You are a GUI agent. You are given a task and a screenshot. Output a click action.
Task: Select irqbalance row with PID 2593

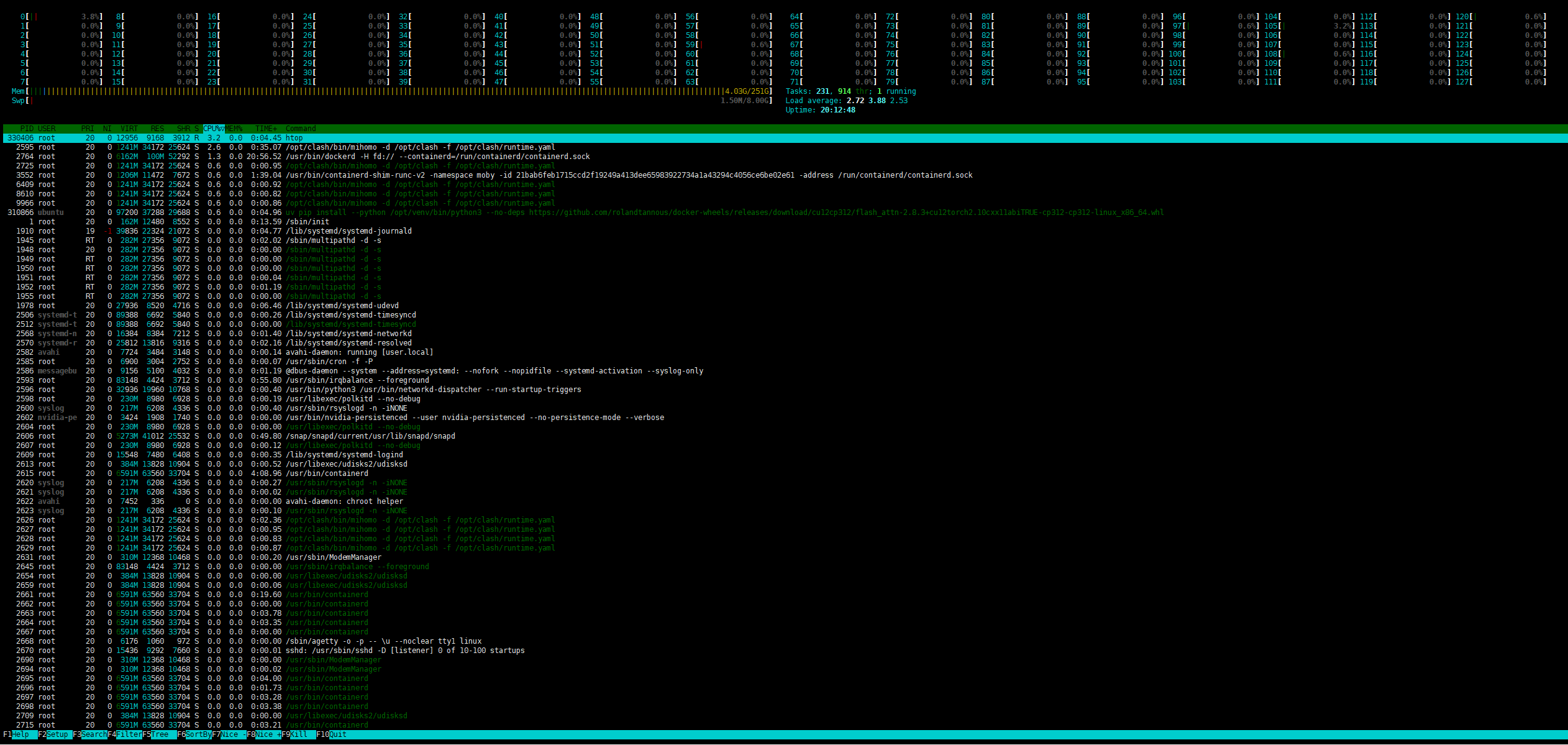click(x=784, y=380)
